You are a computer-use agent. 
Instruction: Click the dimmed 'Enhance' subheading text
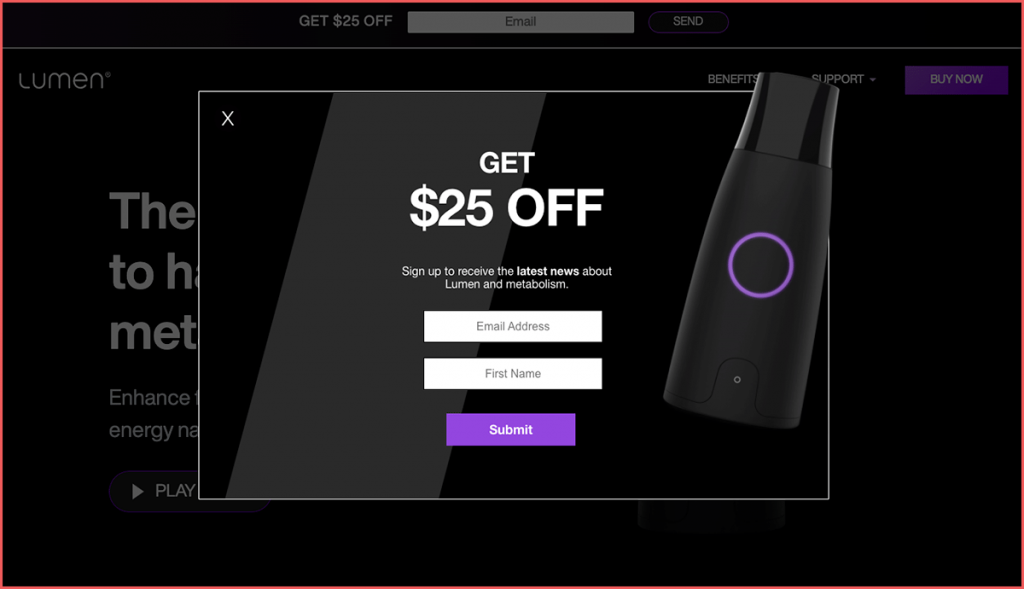click(150, 398)
